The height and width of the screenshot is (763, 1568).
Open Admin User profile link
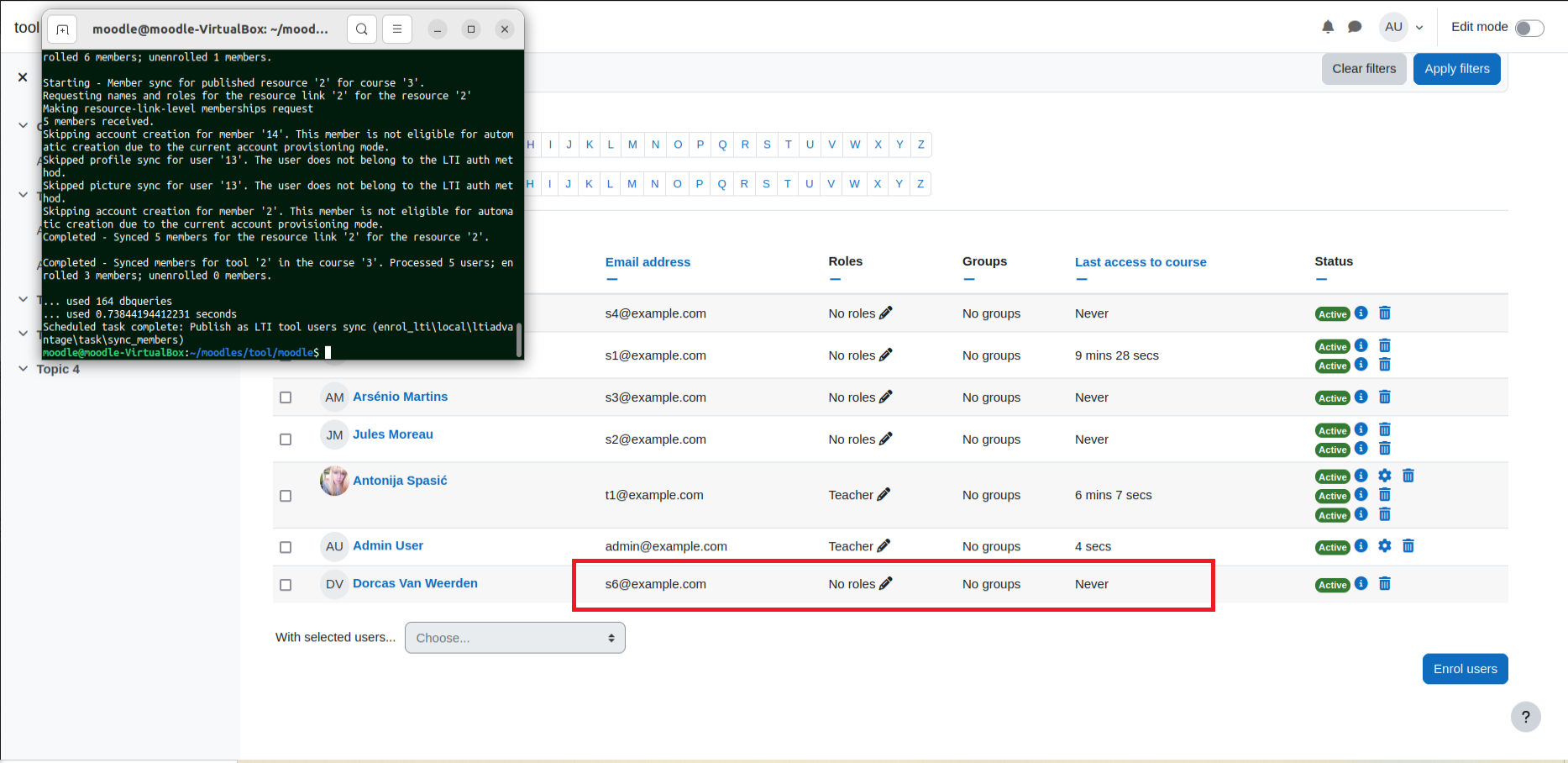[x=388, y=545]
